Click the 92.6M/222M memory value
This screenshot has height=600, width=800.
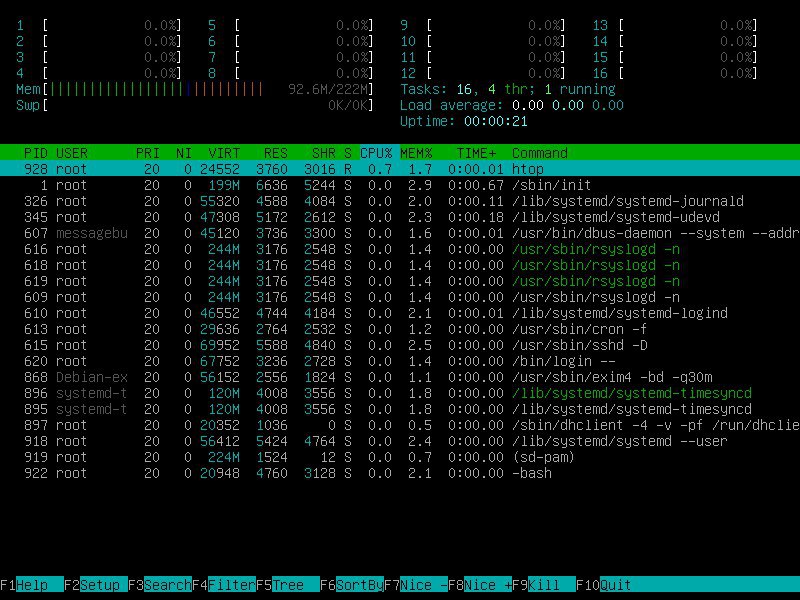(328, 89)
